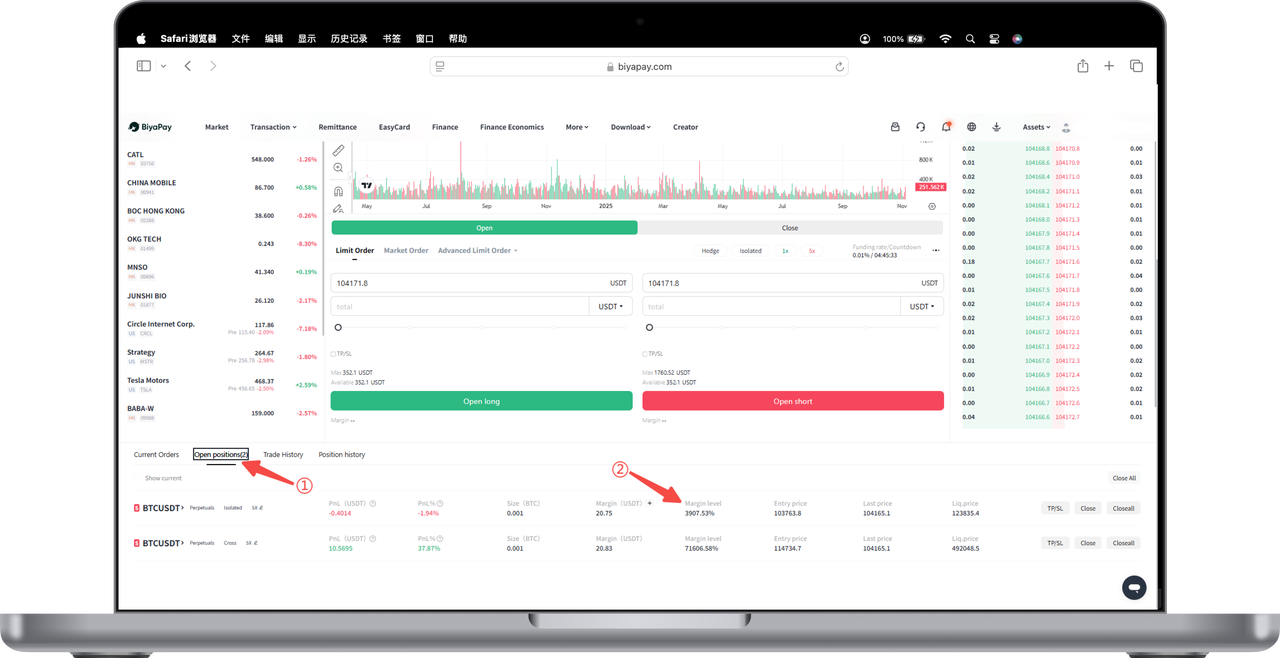Open the Advanced Limit Order dropdown
The image size is (1280, 658).
(478, 250)
